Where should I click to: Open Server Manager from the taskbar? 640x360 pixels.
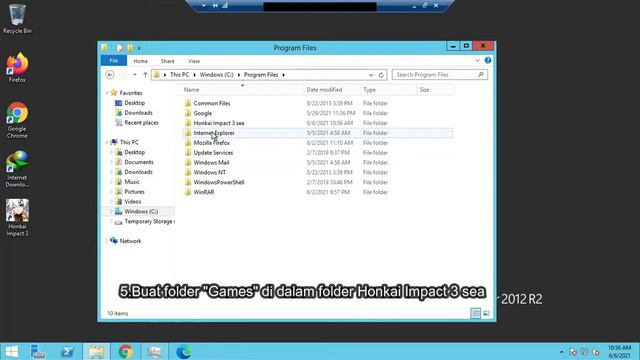[38, 351]
